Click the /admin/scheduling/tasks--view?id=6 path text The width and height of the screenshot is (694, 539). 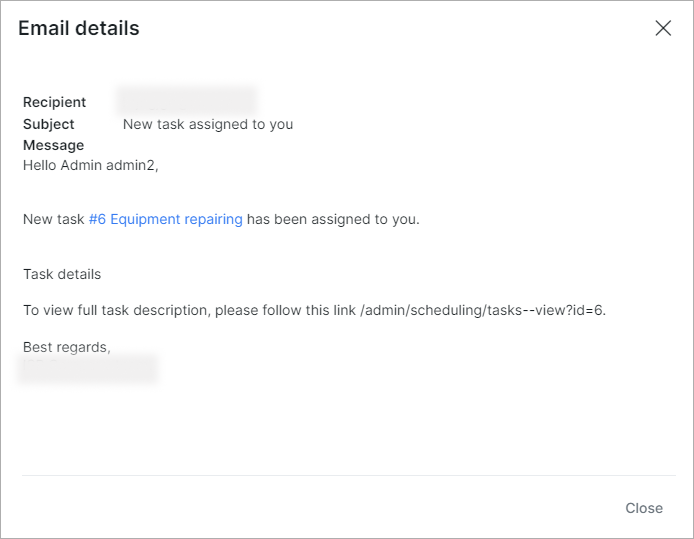click(483, 310)
